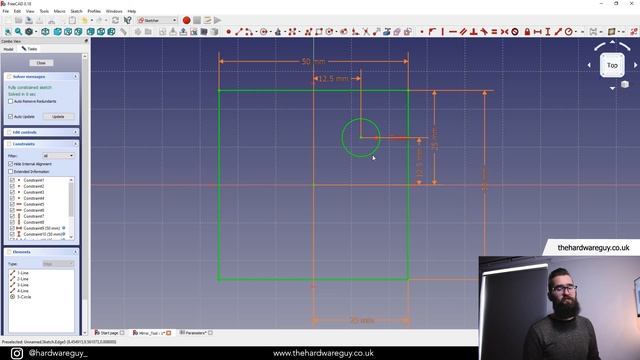Open the View menu
Viewport: 640px width, 360px height.
30,11
